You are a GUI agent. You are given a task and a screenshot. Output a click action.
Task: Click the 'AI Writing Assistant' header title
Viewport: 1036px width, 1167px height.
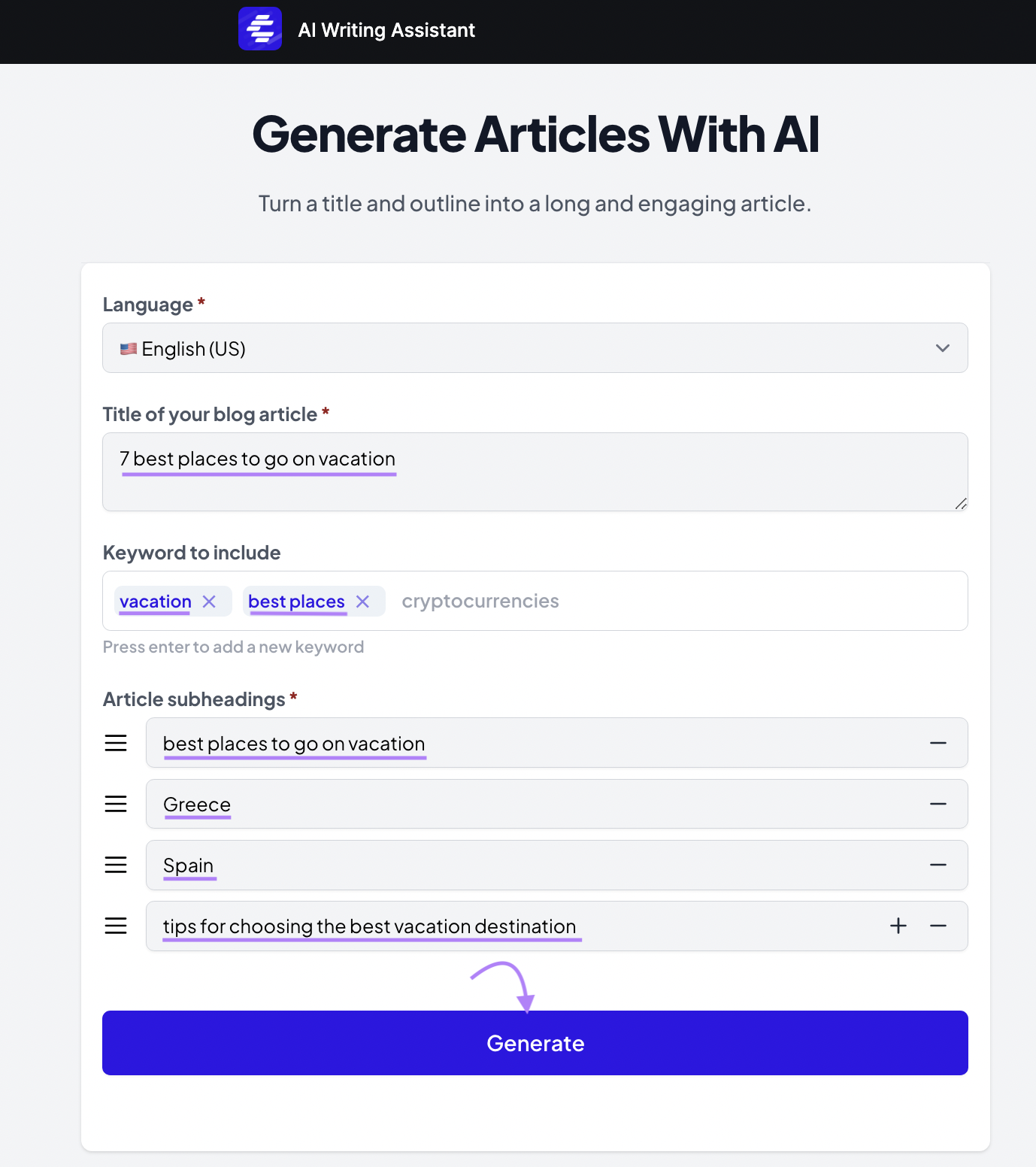386,30
